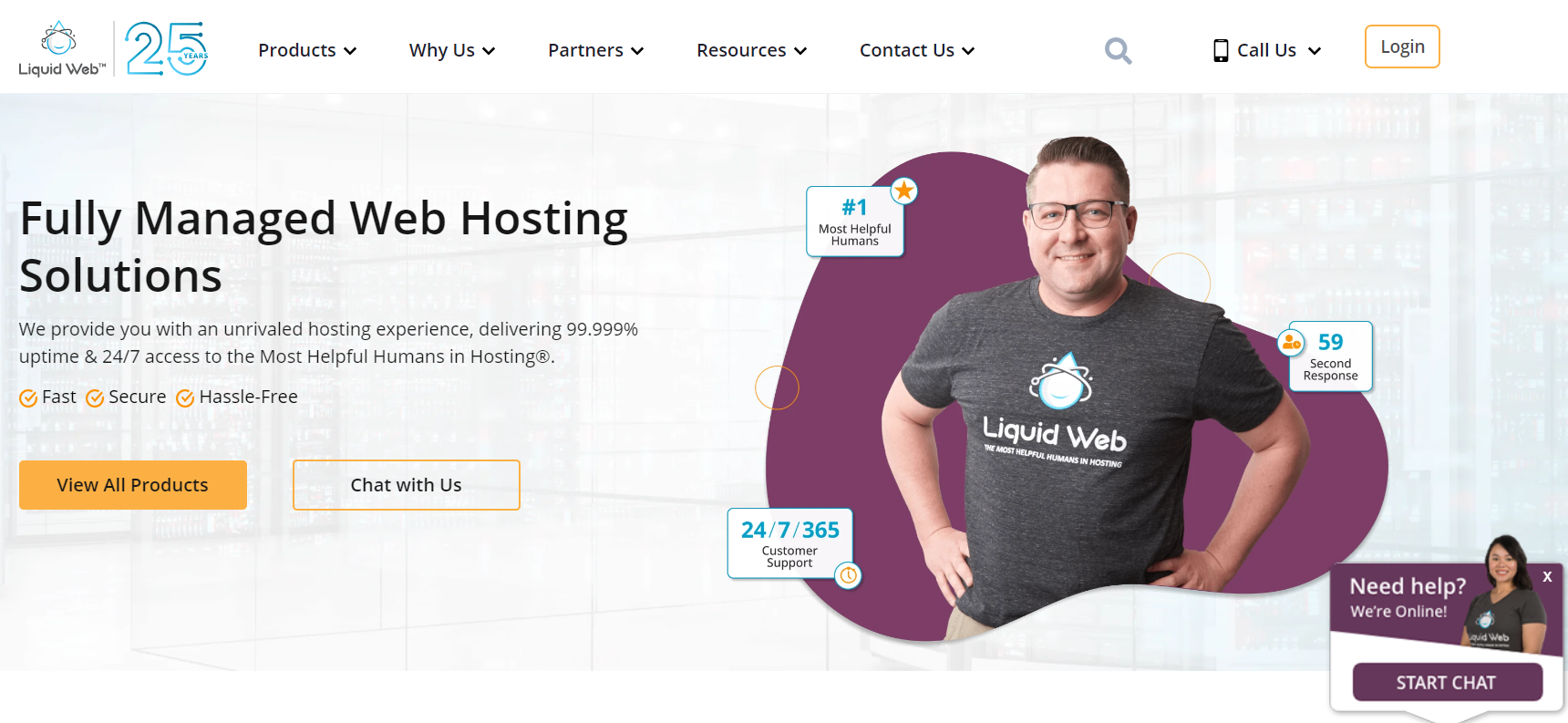Expand the Partners dropdown chevron

point(637,51)
